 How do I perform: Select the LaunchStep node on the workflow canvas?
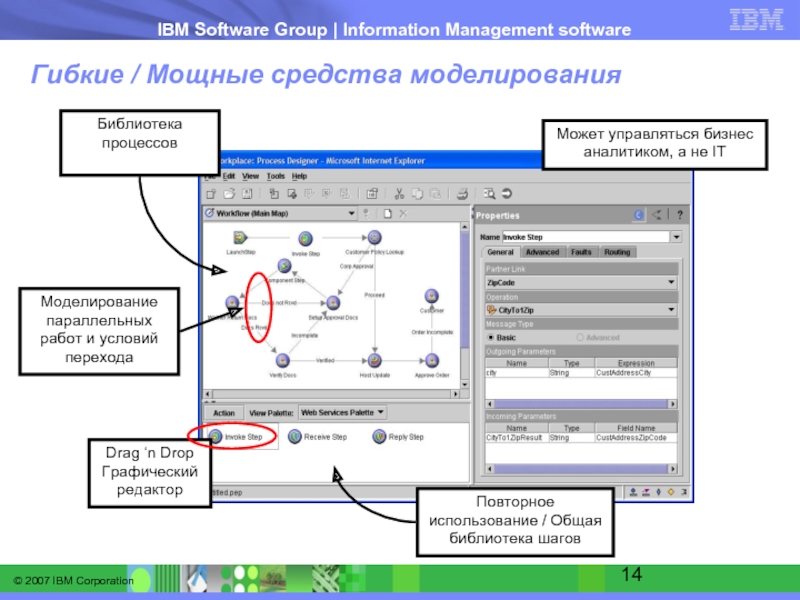point(240,237)
